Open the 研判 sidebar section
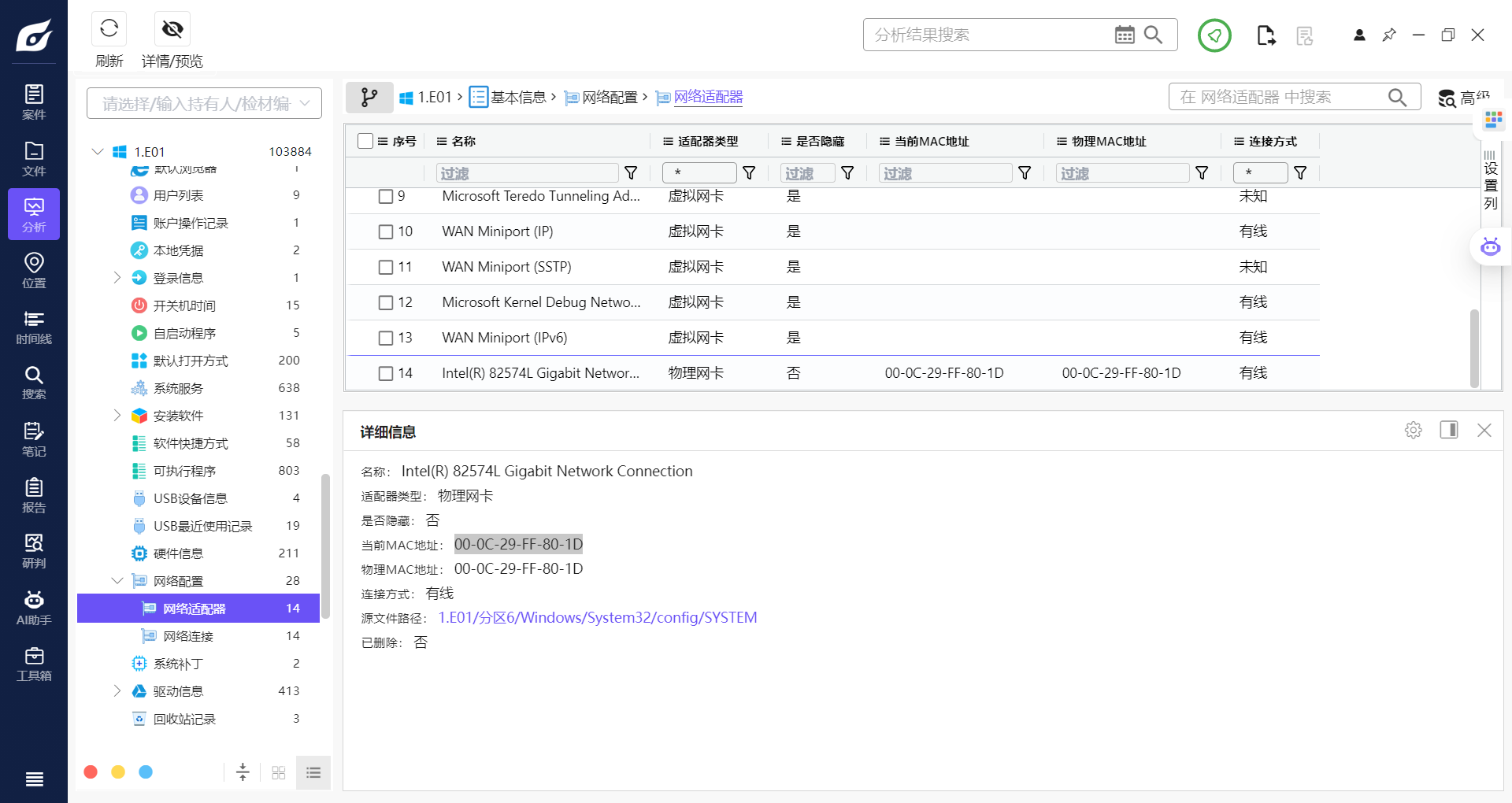This screenshot has height=803, width=1512. [x=34, y=551]
